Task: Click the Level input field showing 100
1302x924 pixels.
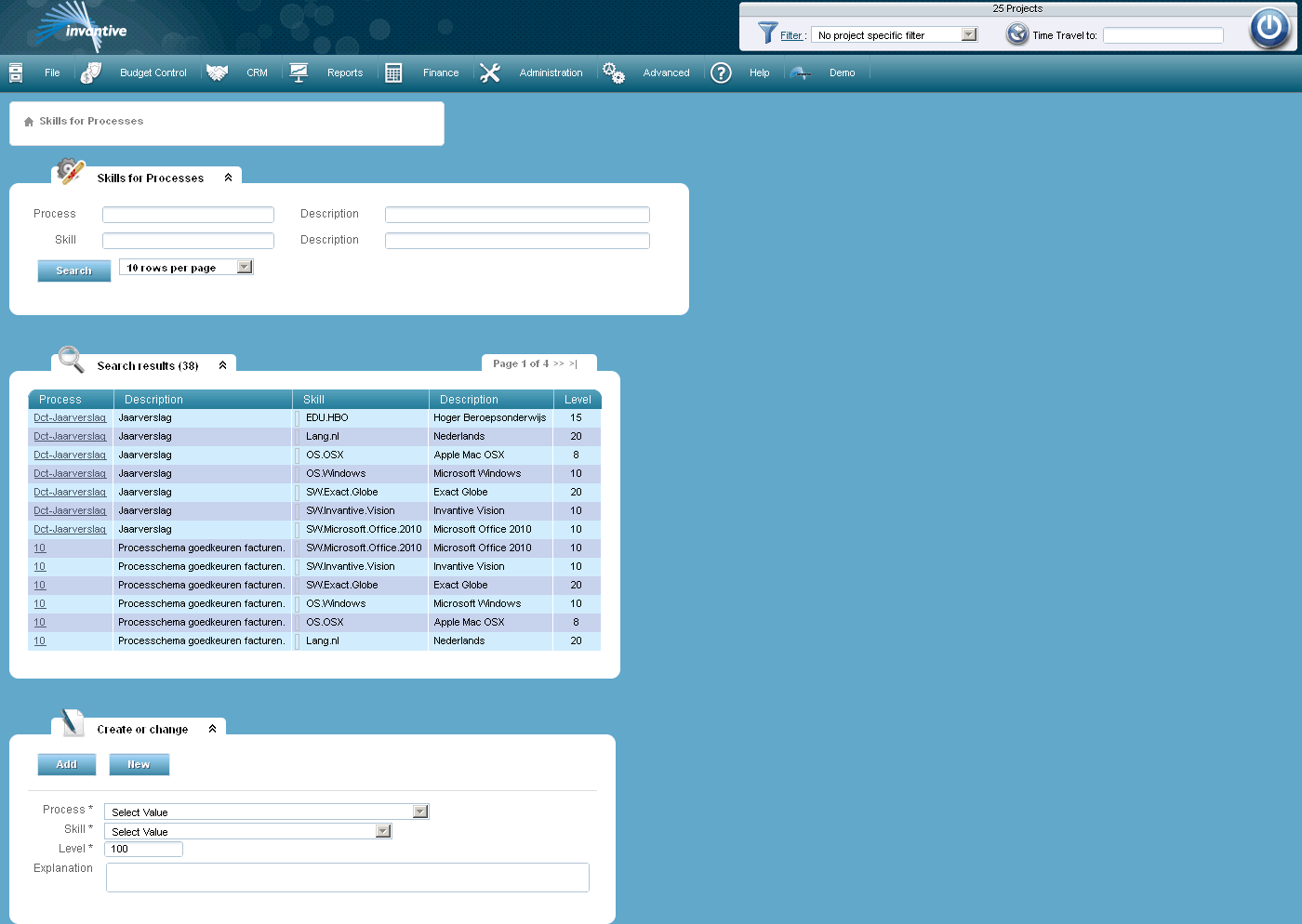Action: tap(143, 849)
